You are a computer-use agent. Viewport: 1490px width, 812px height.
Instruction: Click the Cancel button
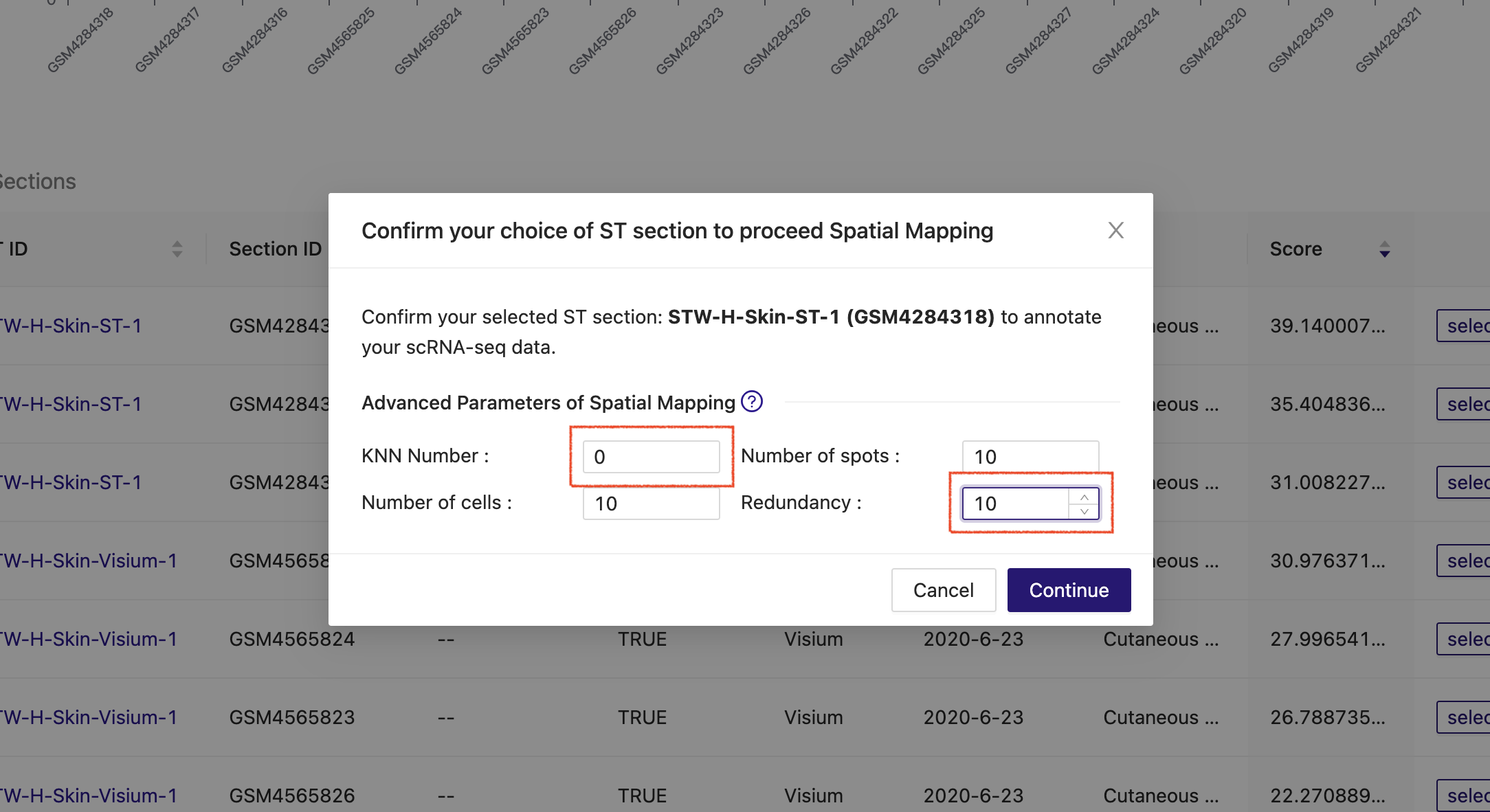[x=943, y=590]
